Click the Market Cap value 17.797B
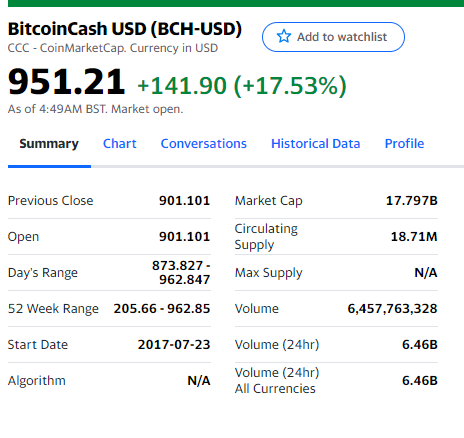464x438 pixels. click(x=412, y=201)
